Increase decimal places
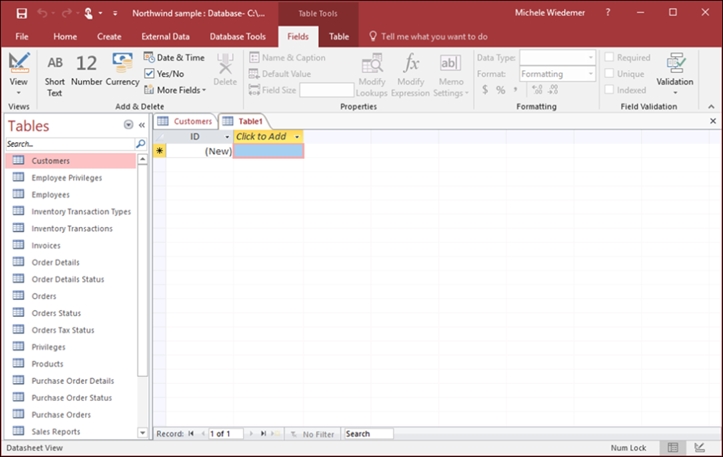723x457 pixels. coord(537,90)
